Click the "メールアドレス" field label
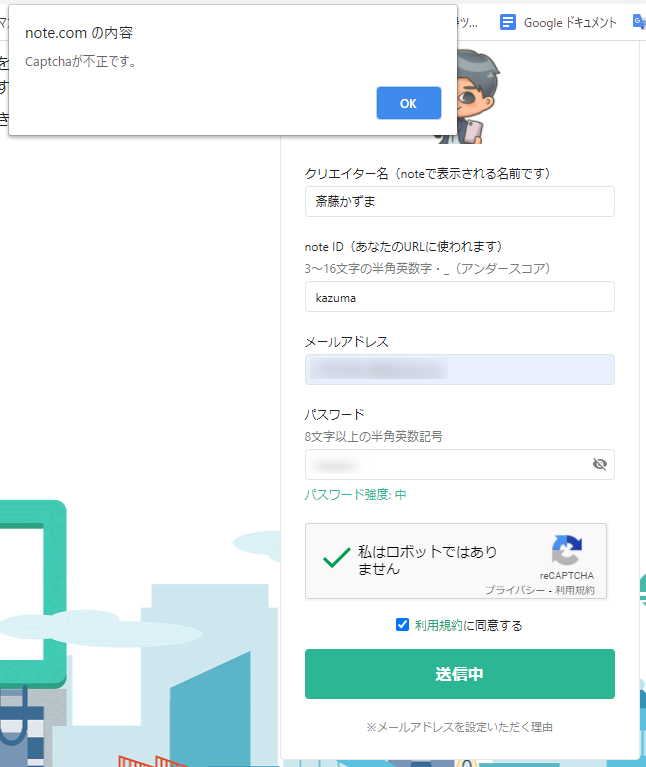The image size is (646, 767). pos(347,342)
